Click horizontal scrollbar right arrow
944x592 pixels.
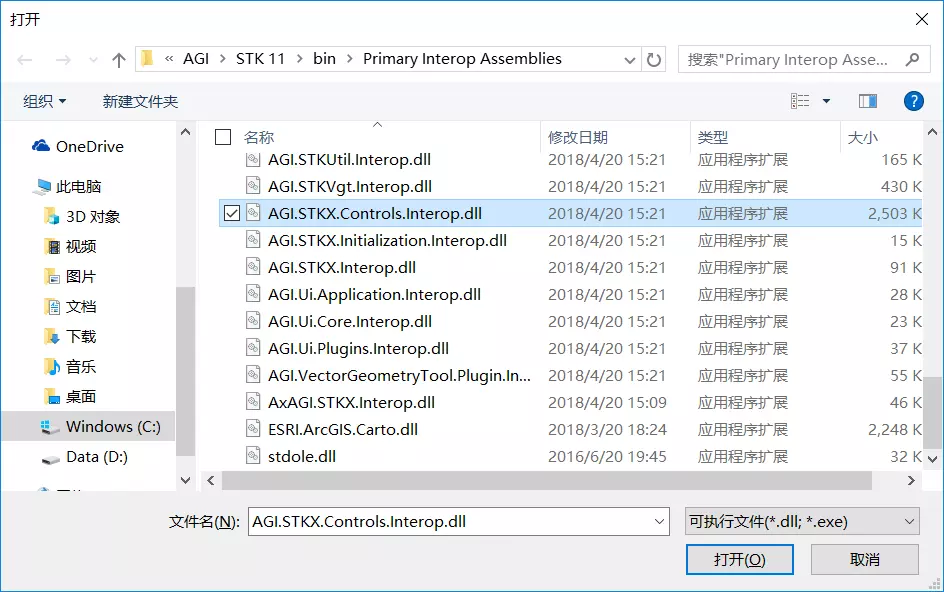(911, 480)
